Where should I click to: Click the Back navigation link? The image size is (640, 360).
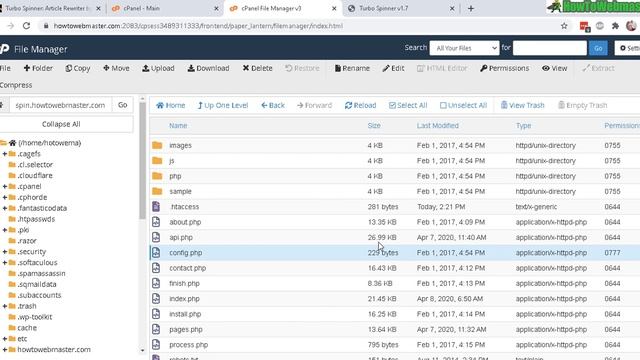[x=273, y=105]
